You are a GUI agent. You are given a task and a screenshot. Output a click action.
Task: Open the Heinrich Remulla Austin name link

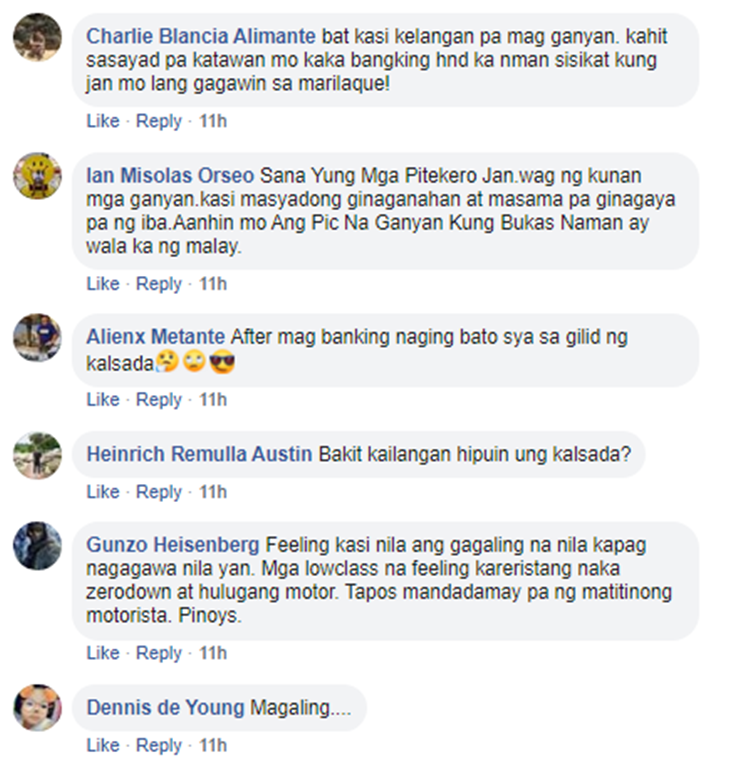click(x=199, y=454)
